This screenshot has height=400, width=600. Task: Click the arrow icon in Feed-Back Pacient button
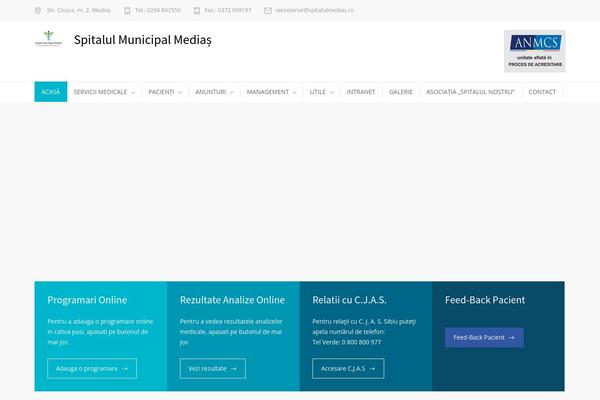[512, 338]
